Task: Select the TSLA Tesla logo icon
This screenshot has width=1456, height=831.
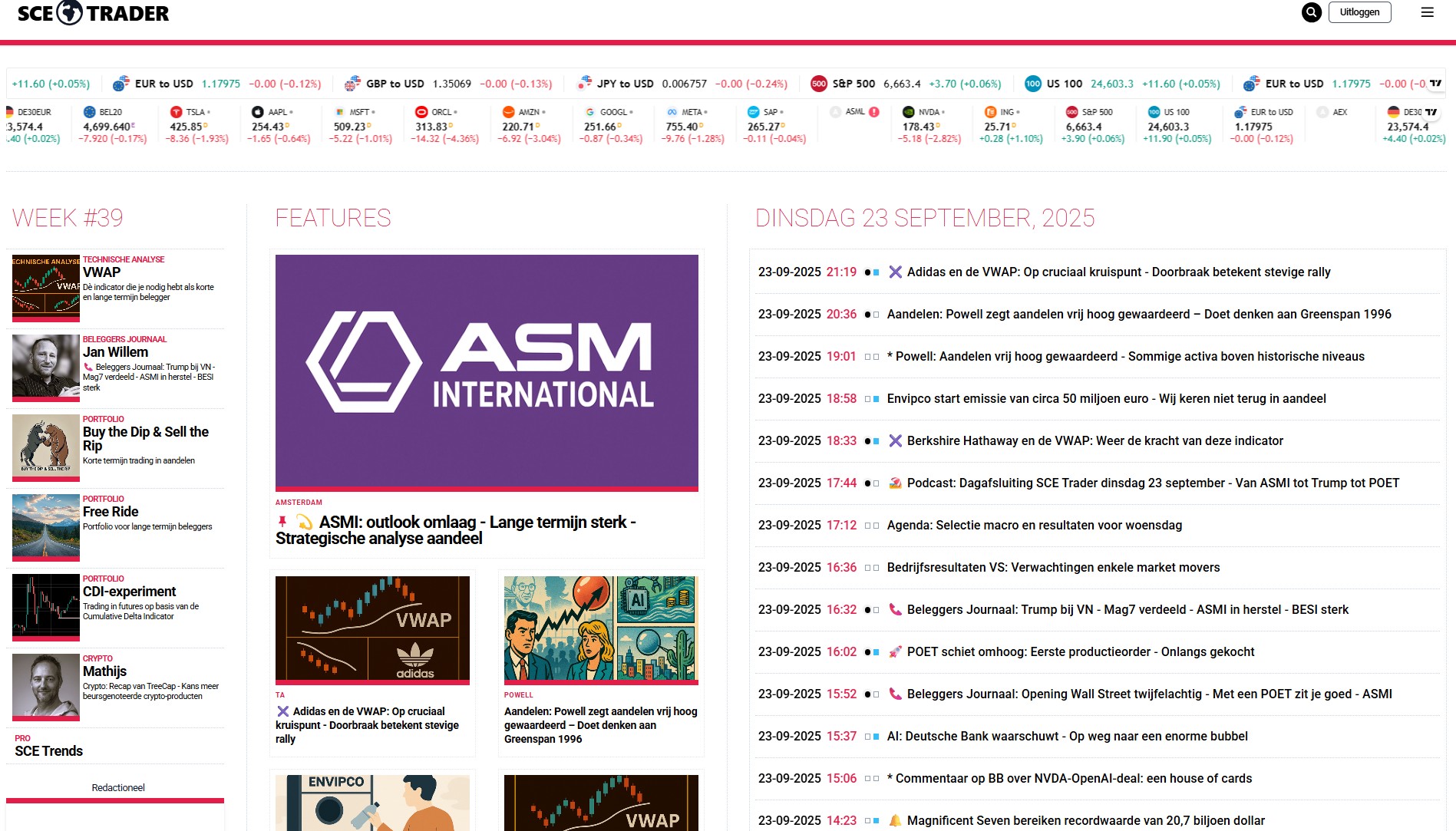Action: coord(176,112)
